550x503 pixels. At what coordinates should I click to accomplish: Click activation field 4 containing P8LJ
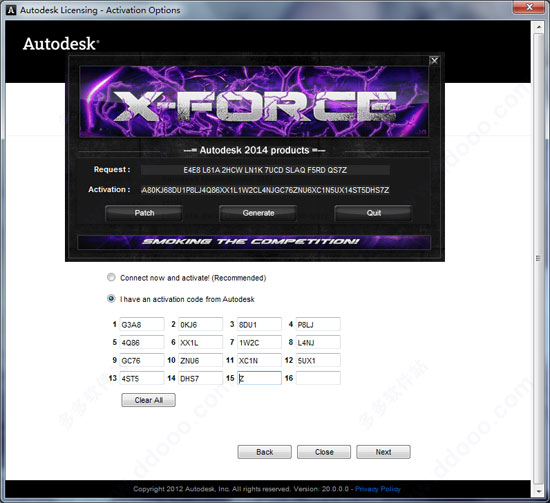pos(318,324)
